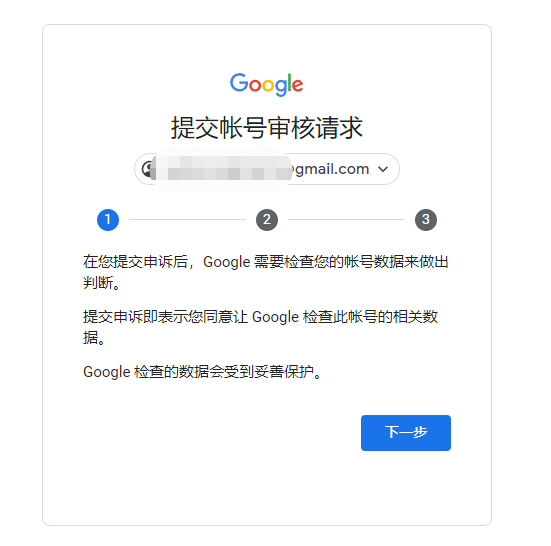Jump to the step 3 circle

pos(426,220)
